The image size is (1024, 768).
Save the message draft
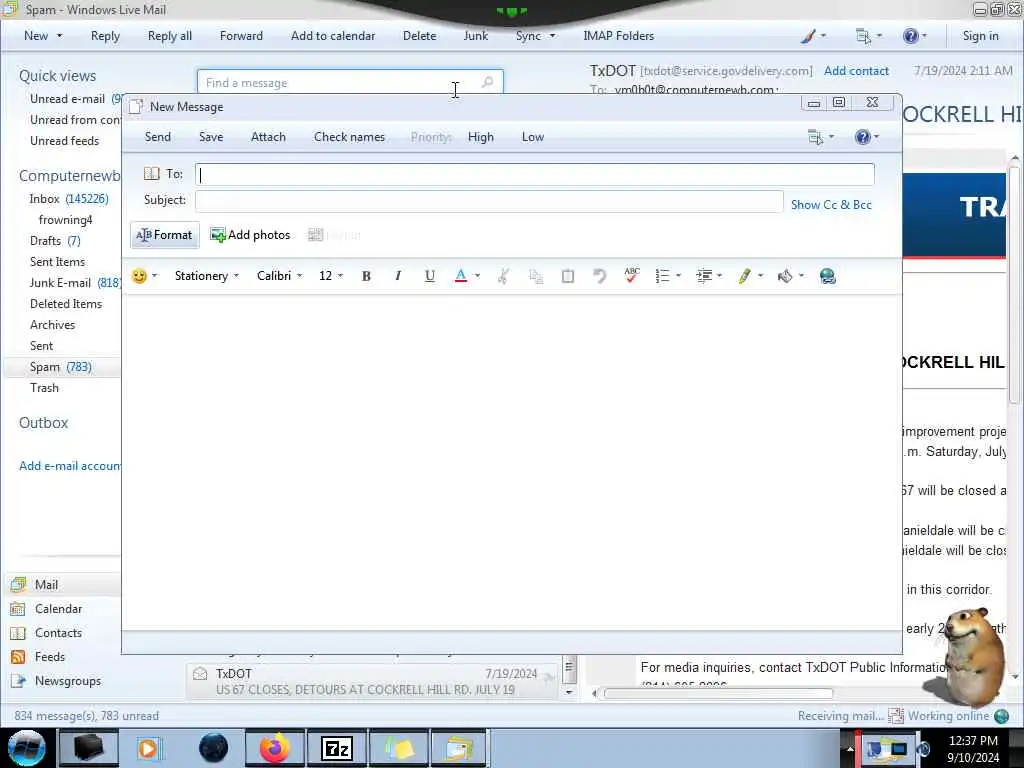(211, 137)
